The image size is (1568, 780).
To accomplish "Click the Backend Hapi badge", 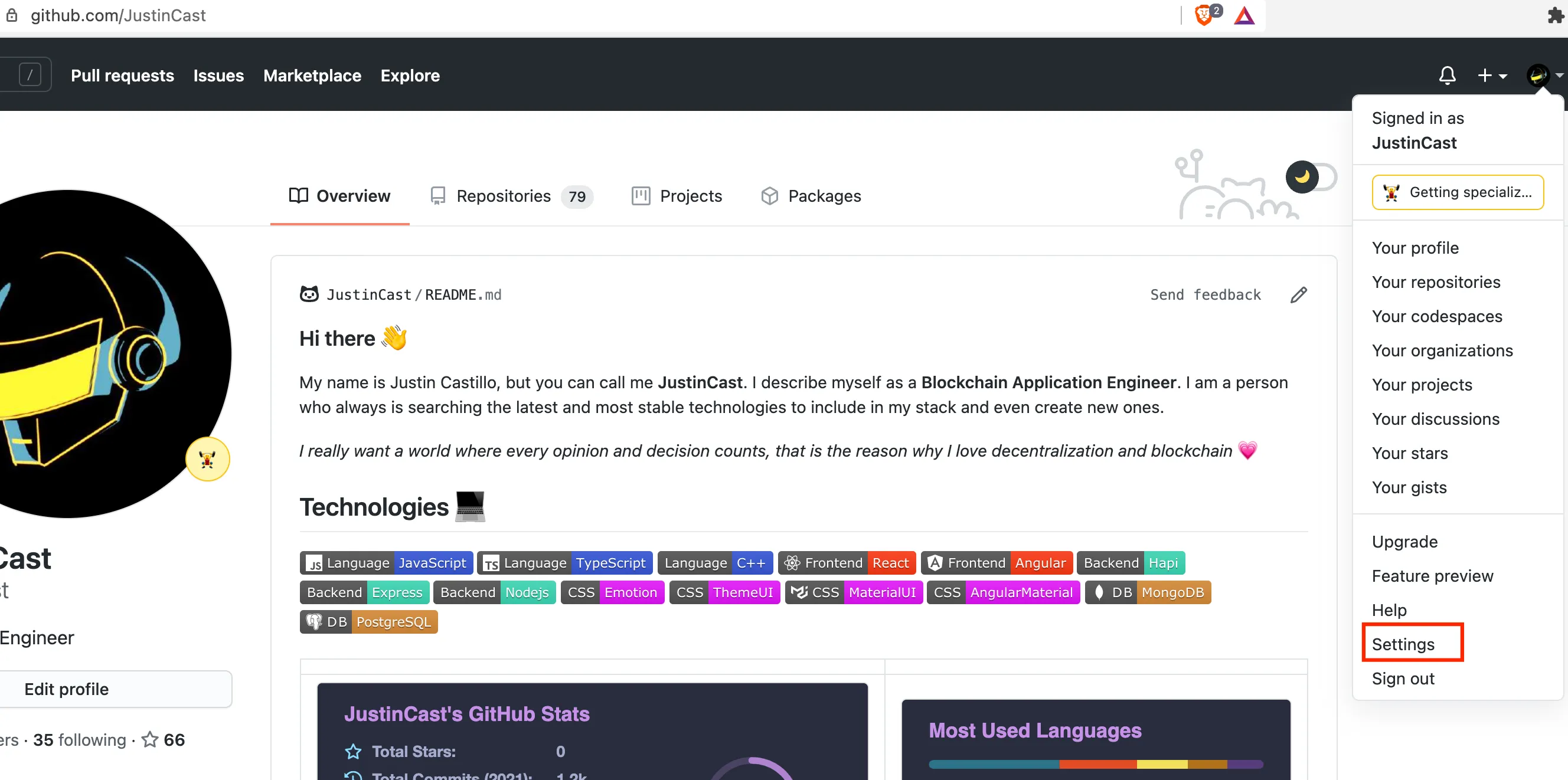I will point(1131,563).
